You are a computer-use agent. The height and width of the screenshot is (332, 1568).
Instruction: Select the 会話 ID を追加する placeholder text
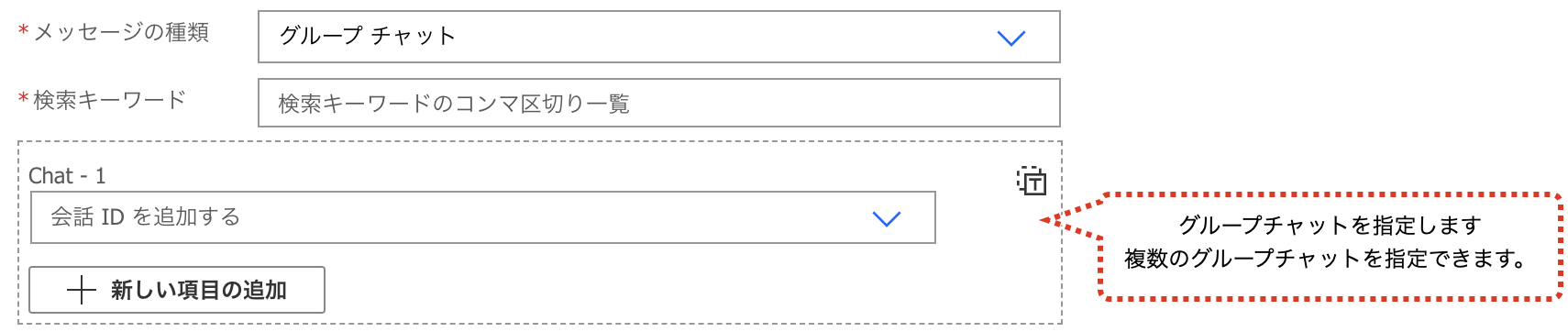(145, 217)
